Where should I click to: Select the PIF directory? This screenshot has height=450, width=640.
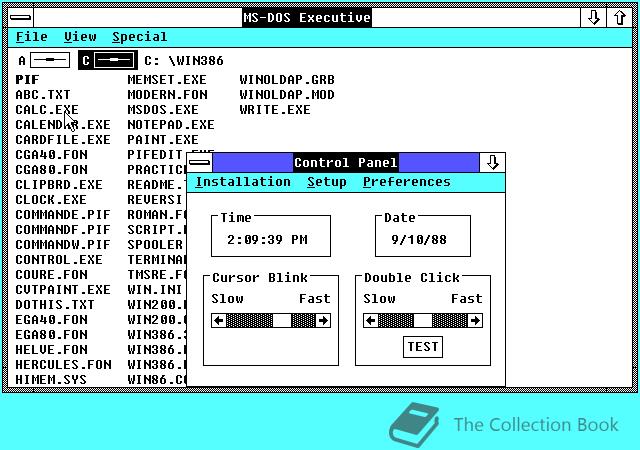pyautogui.click(x=27, y=80)
